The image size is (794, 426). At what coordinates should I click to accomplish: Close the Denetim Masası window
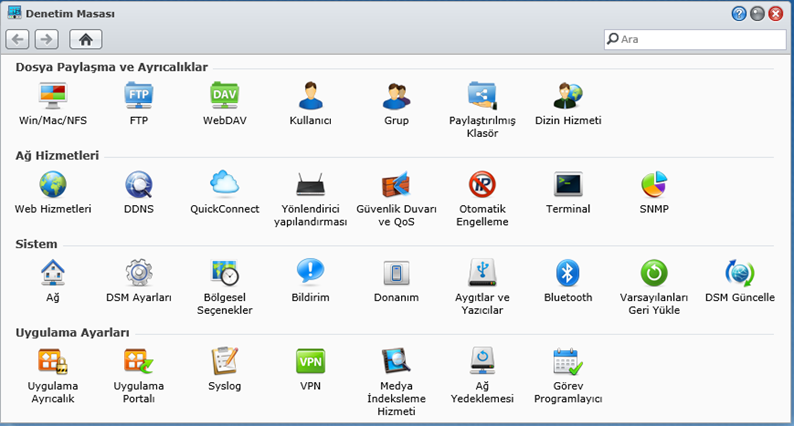coord(775,14)
